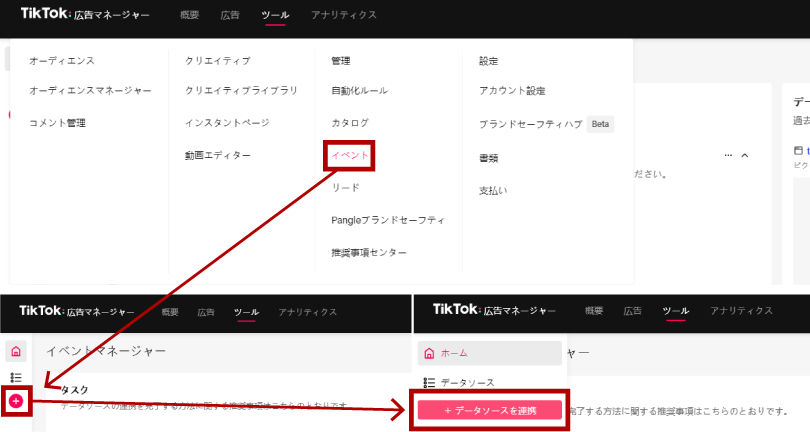Open アカウント設定 under 設定

pos(512,90)
